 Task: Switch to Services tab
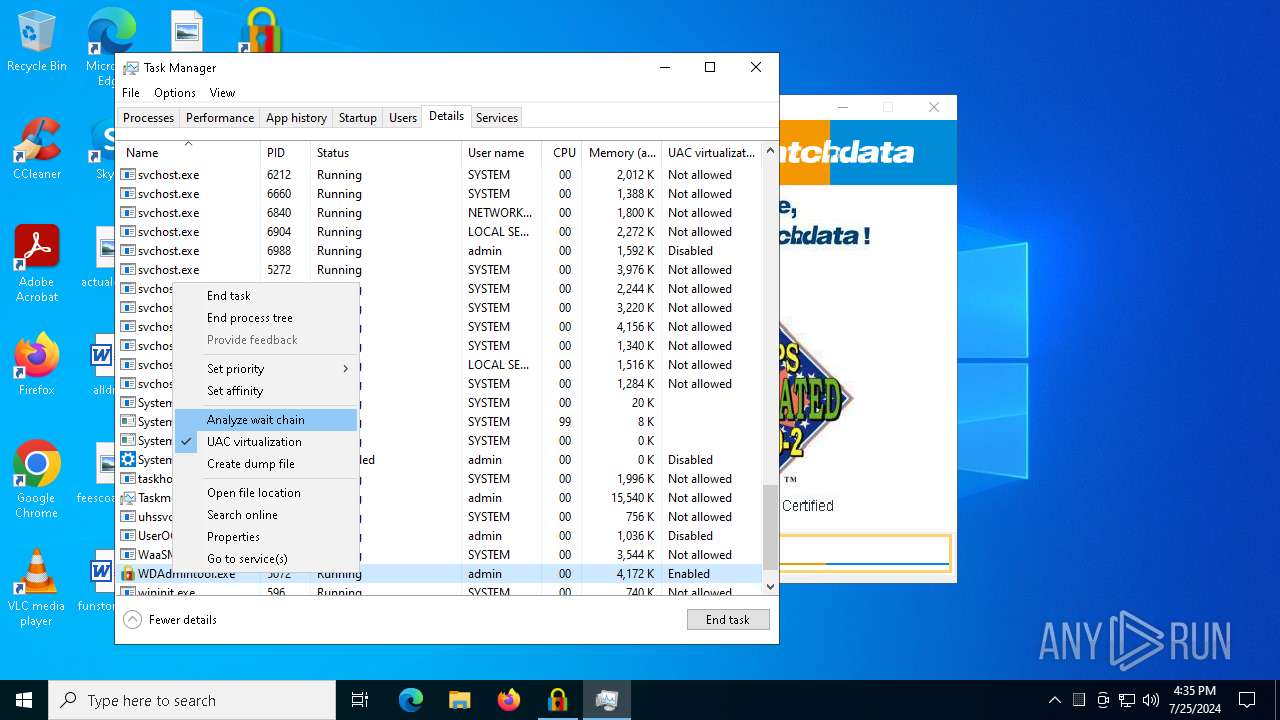[497, 118]
